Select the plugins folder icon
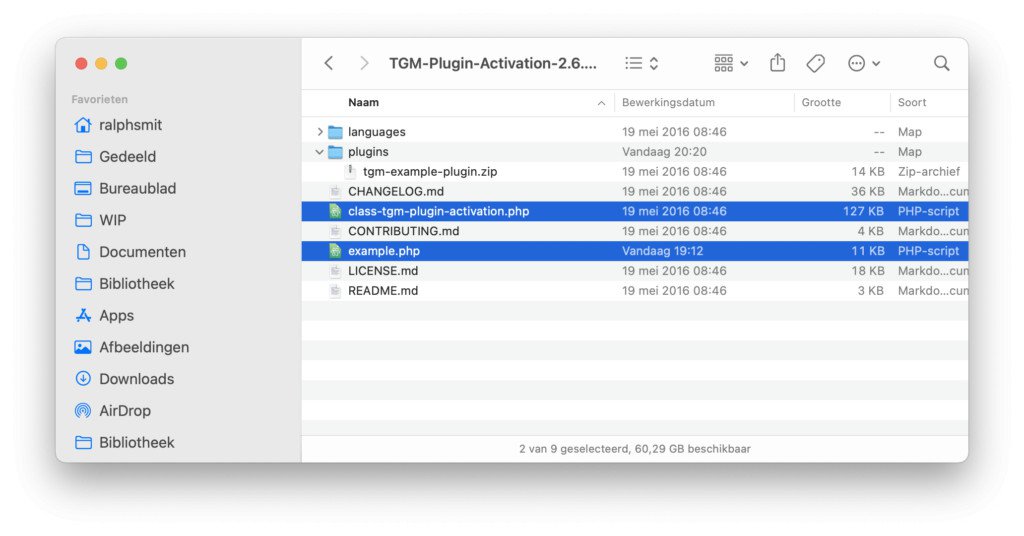Viewport: 1024px width, 536px height. pos(335,152)
